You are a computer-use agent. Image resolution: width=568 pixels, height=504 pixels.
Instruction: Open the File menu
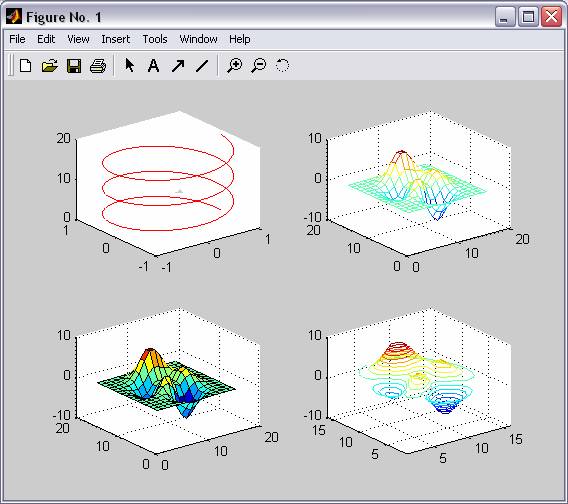17,39
